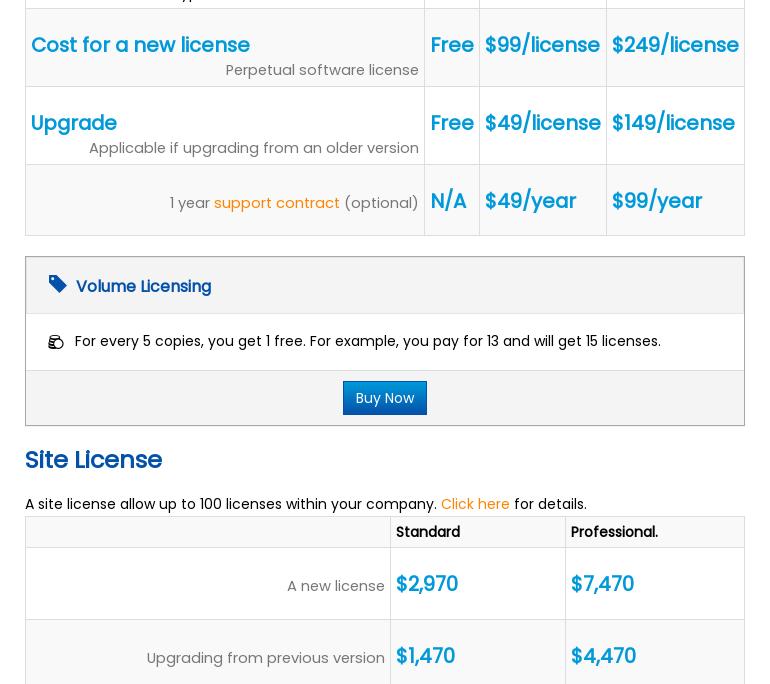Select the $2,970 Standard site license price
The height and width of the screenshot is (684, 770).
427,584
